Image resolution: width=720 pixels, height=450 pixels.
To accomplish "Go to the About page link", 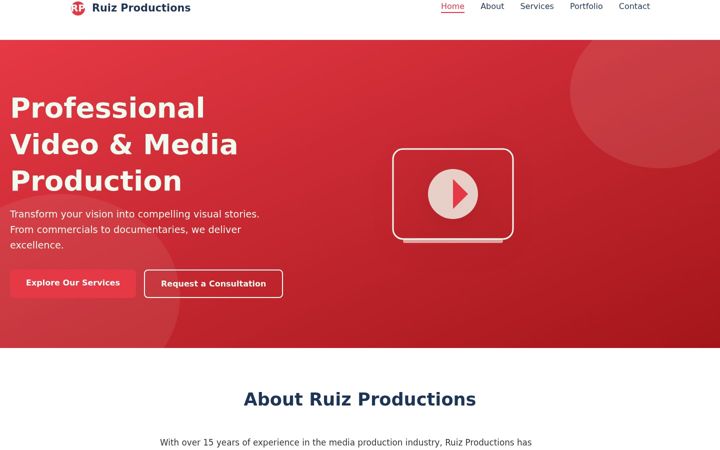I will [x=492, y=6].
